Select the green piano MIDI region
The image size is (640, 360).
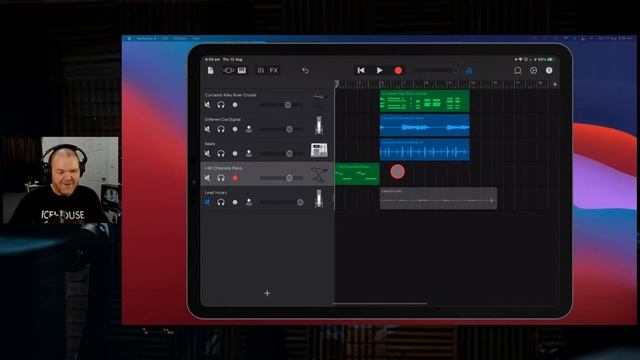coord(357,174)
